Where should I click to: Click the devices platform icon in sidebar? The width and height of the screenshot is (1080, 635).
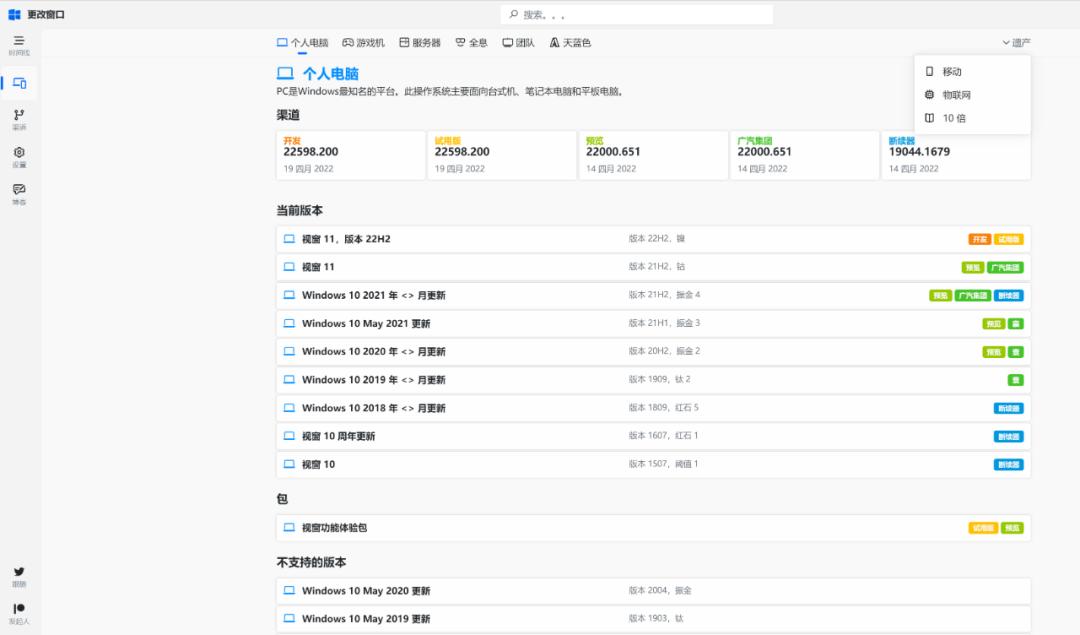point(19,83)
